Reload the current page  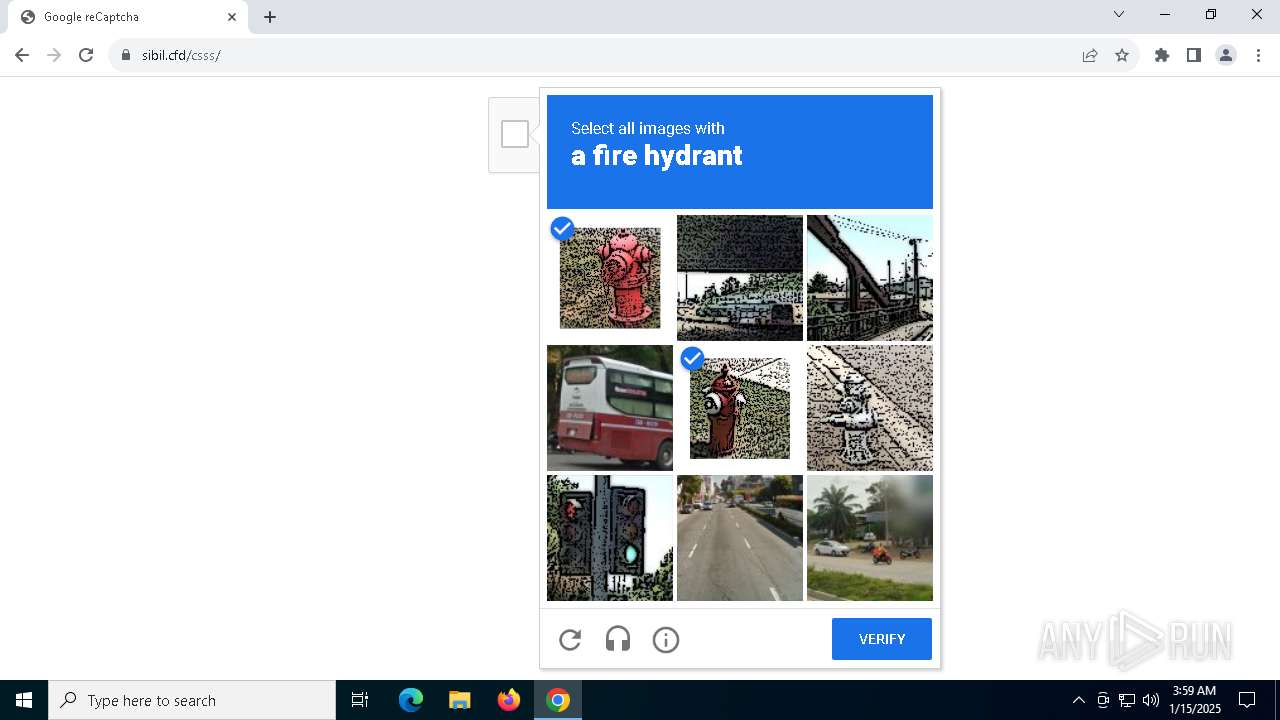coord(86,55)
